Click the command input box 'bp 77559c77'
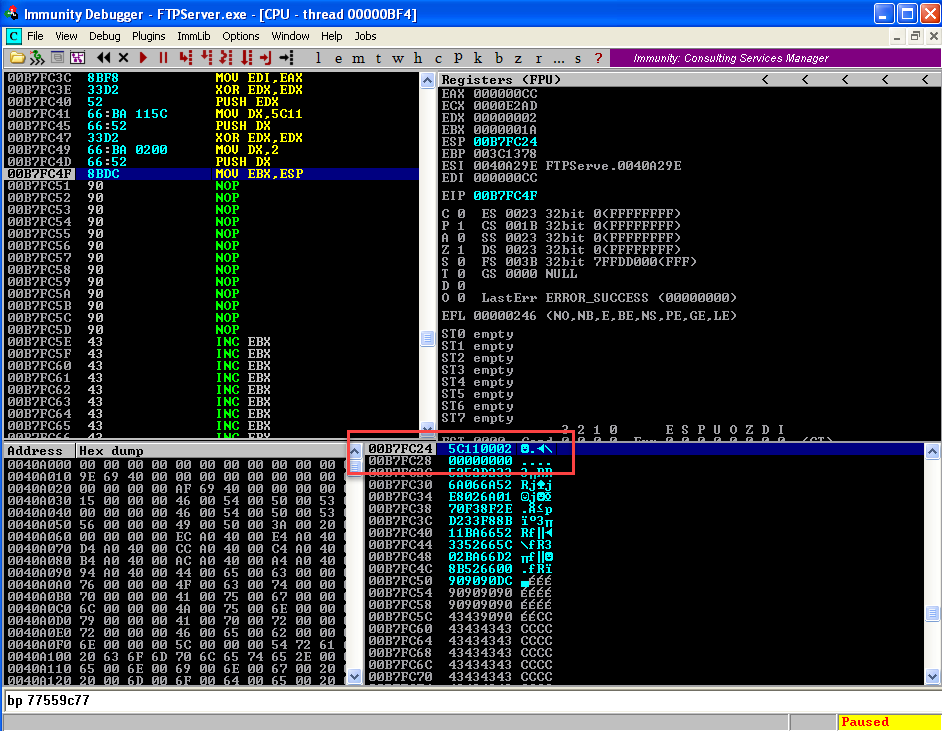 pos(472,700)
